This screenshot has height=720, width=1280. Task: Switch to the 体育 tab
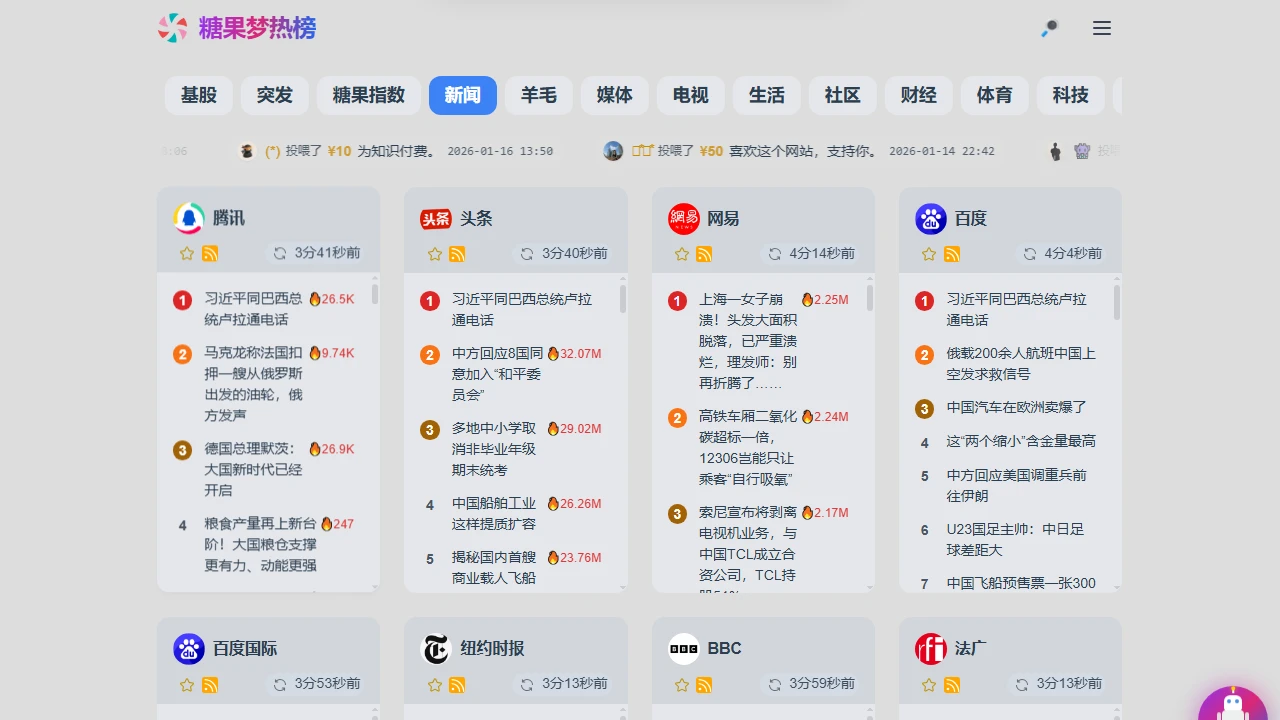(x=994, y=95)
